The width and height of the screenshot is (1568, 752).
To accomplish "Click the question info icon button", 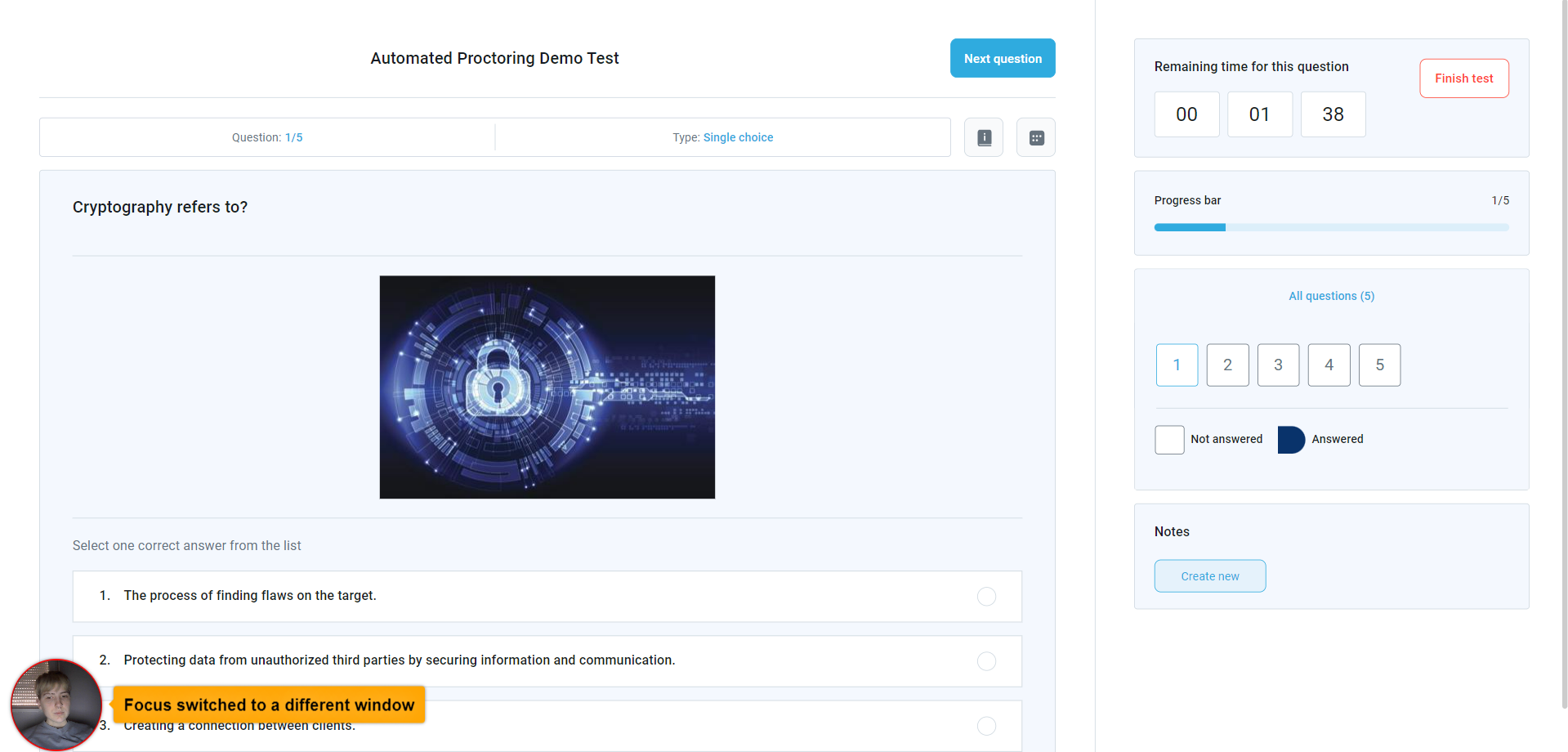I will 984,137.
